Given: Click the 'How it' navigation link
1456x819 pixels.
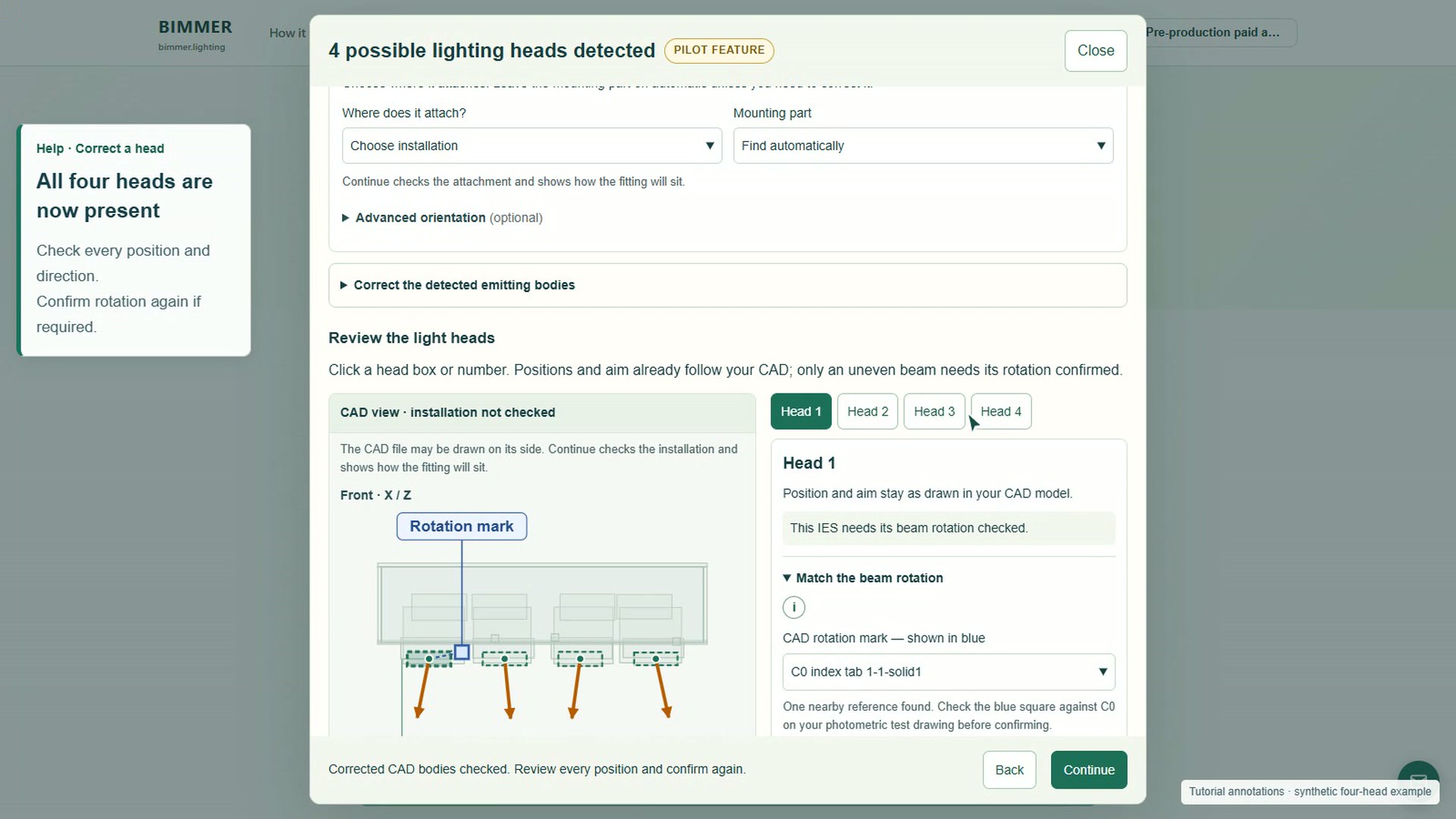Looking at the screenshot, I should [287, 33].
